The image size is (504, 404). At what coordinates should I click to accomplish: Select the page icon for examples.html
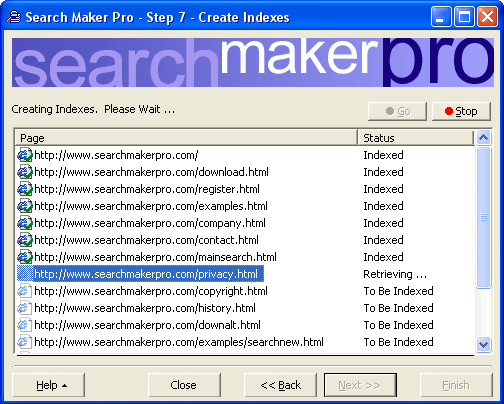point(25,206)
